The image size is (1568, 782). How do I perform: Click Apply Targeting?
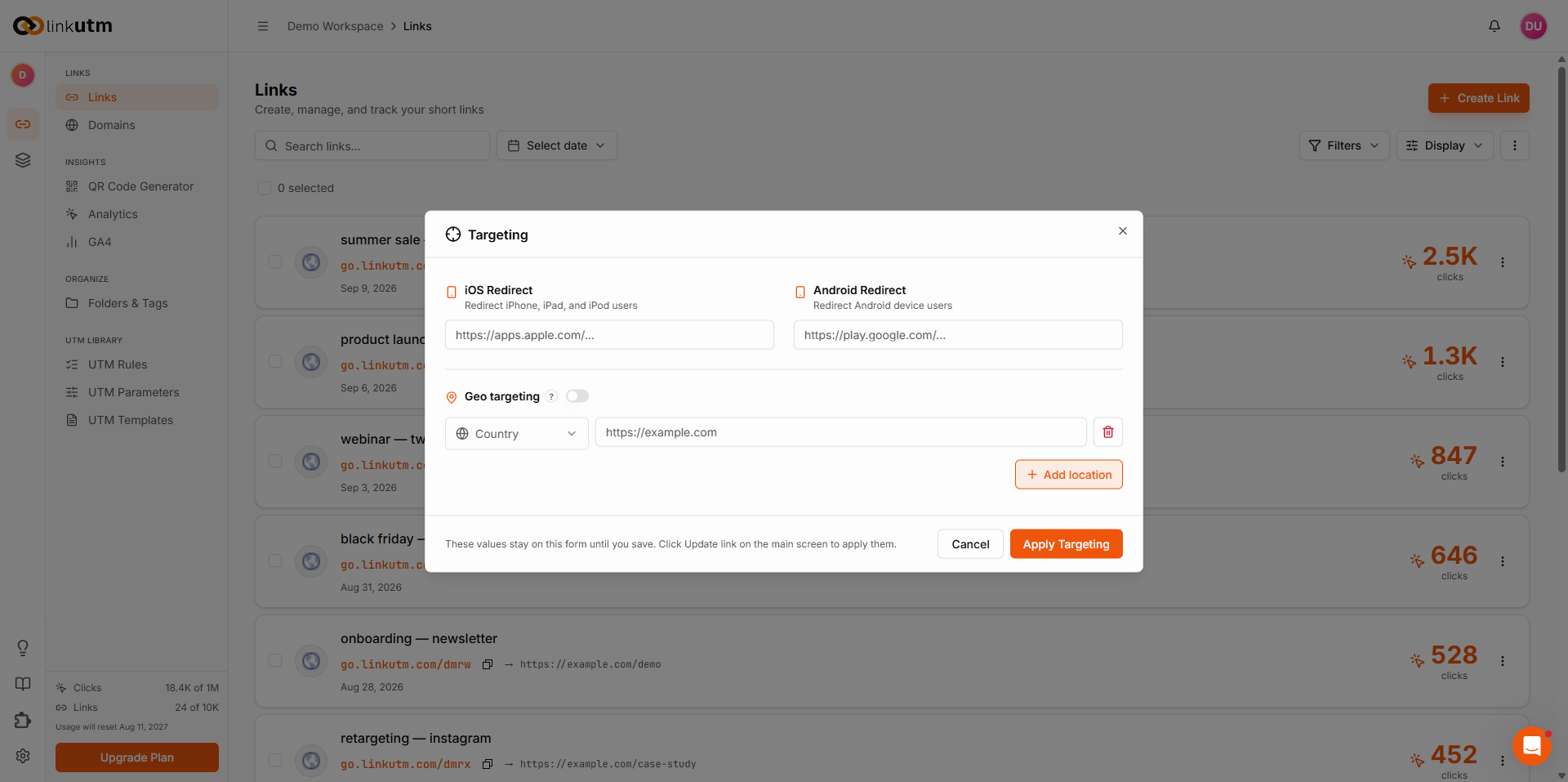tap(1067, 544)
